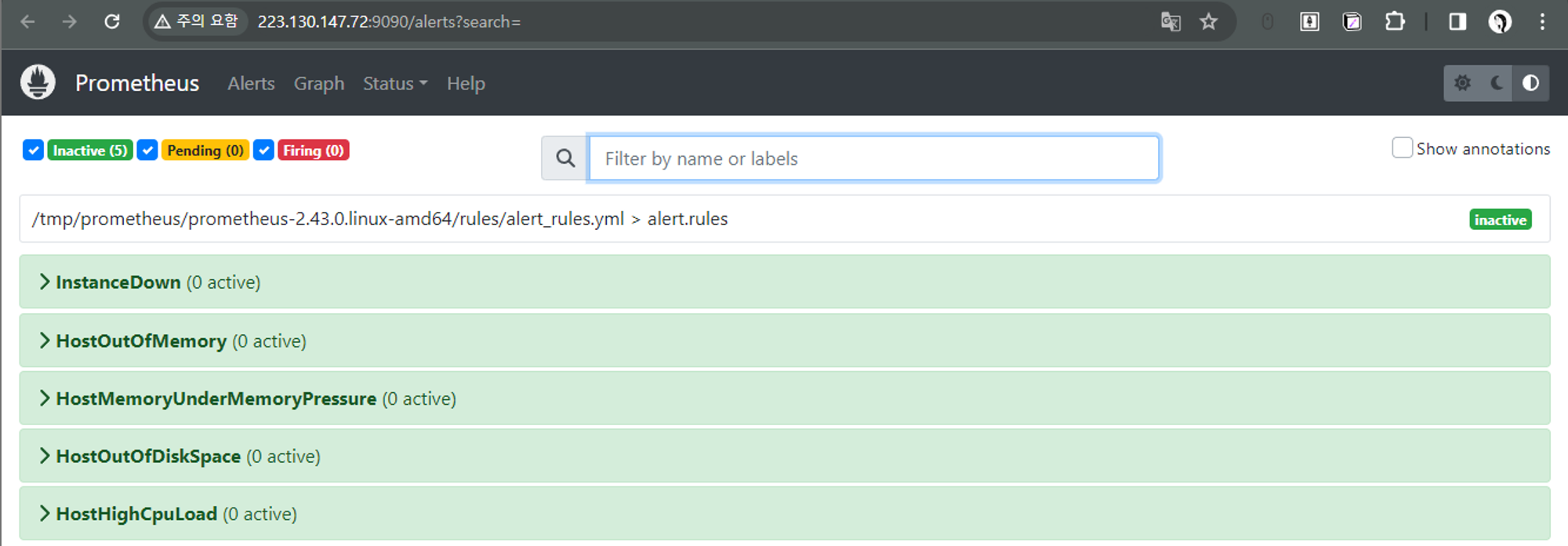Expand the HostMemoryUnderMemoryPressure alert rule
Viewport: 1568px width, 546px height.
(784, 399)
